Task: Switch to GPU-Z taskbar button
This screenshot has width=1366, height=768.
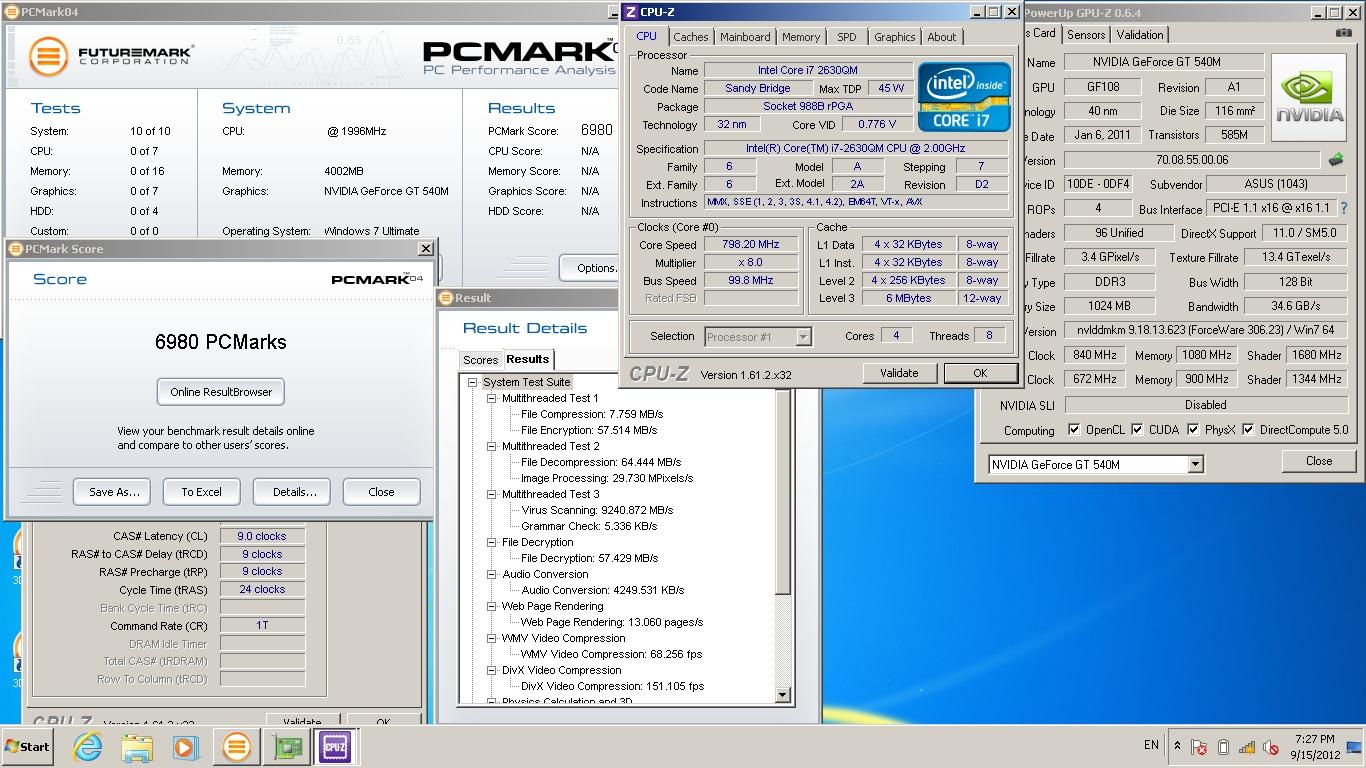Action: [287, 747]
